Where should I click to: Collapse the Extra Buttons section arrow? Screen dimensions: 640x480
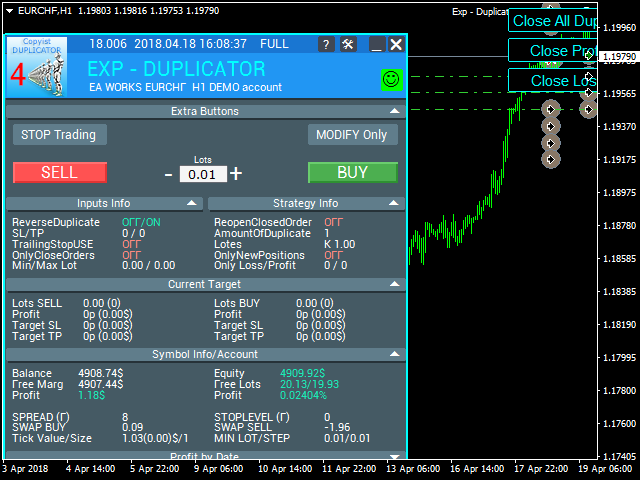(x=394, y=111)
